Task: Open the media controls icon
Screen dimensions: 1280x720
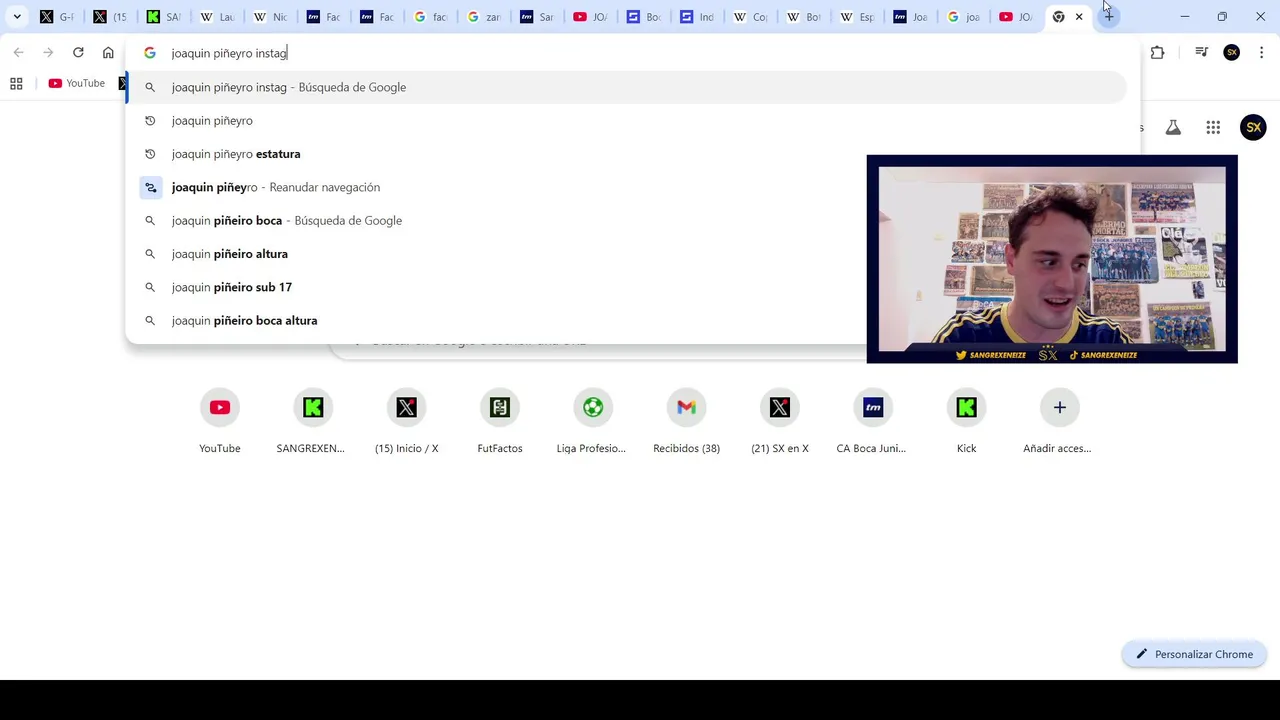Action: (x=1202, y=53)
